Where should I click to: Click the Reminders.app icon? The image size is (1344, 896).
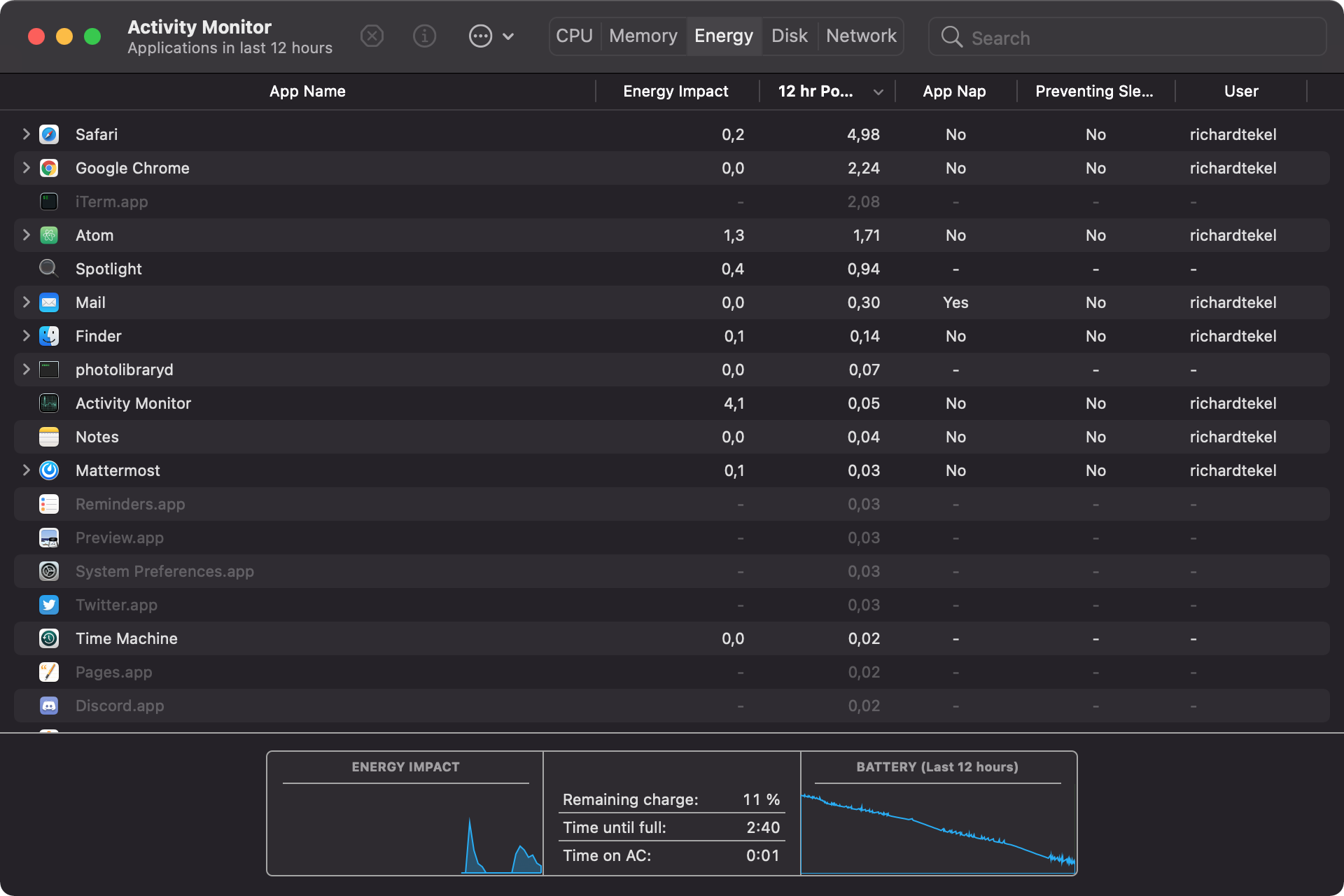click(x=49, y=504)
